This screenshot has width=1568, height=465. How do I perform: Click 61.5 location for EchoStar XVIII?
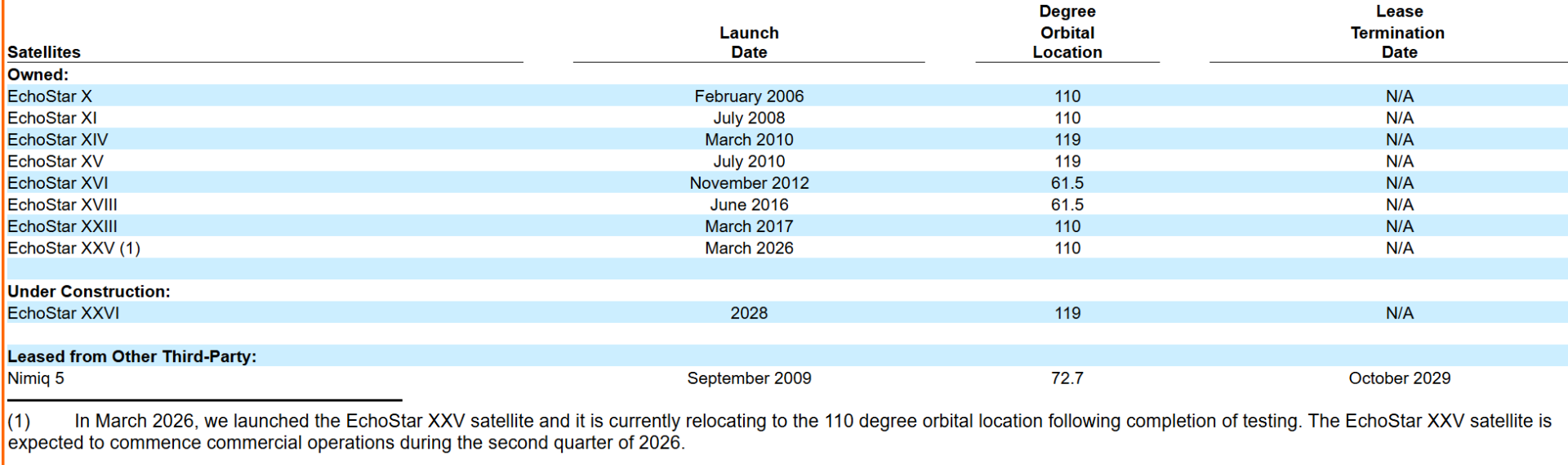[x=1067, y=204]
